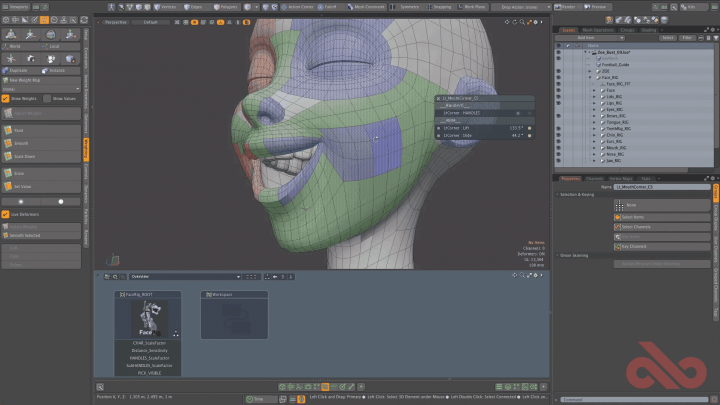Enable the Show Values checkbox
Viewport: 720px width, 405px height.
pyautogui.click(x=47, y=98)
